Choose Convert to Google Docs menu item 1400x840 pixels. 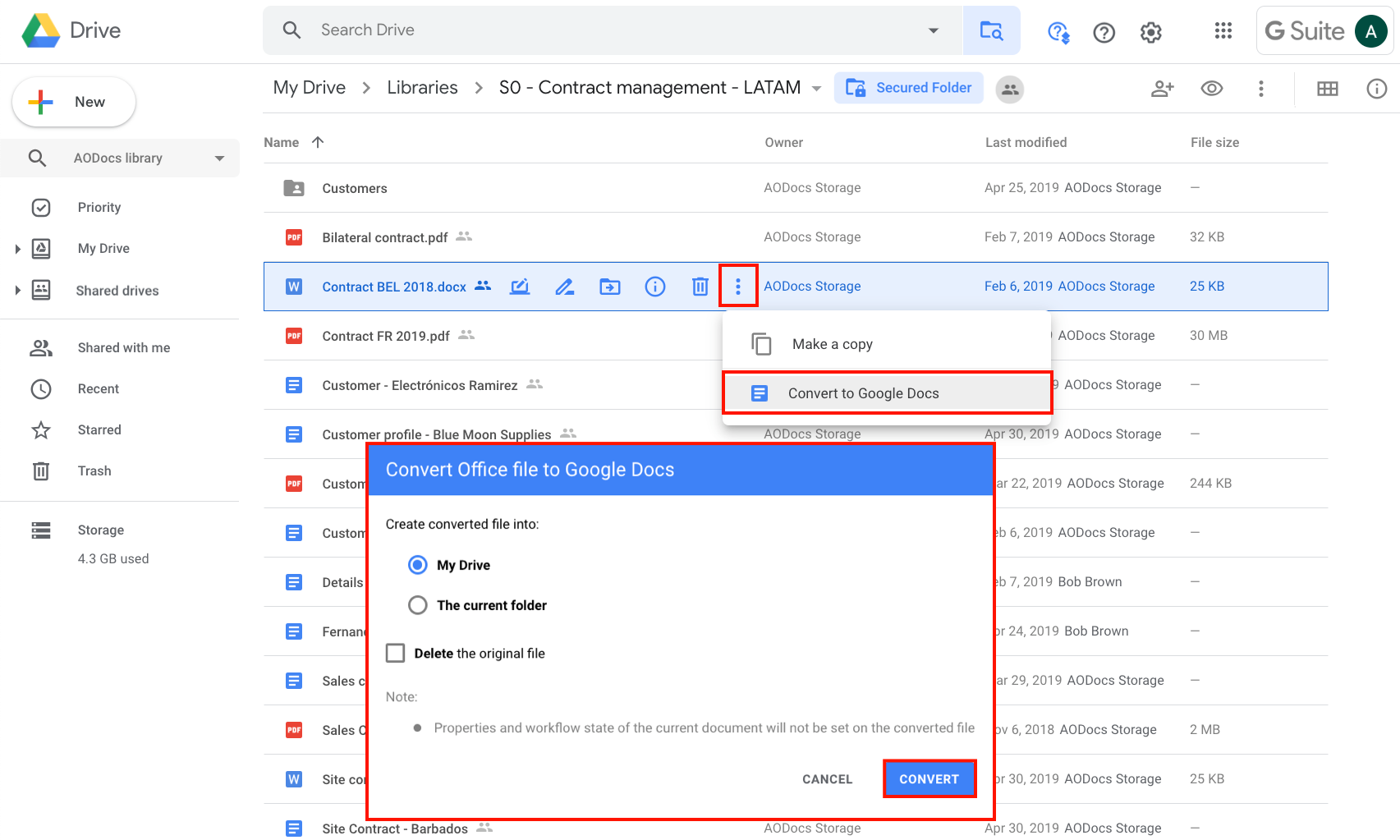click(887, 393)
